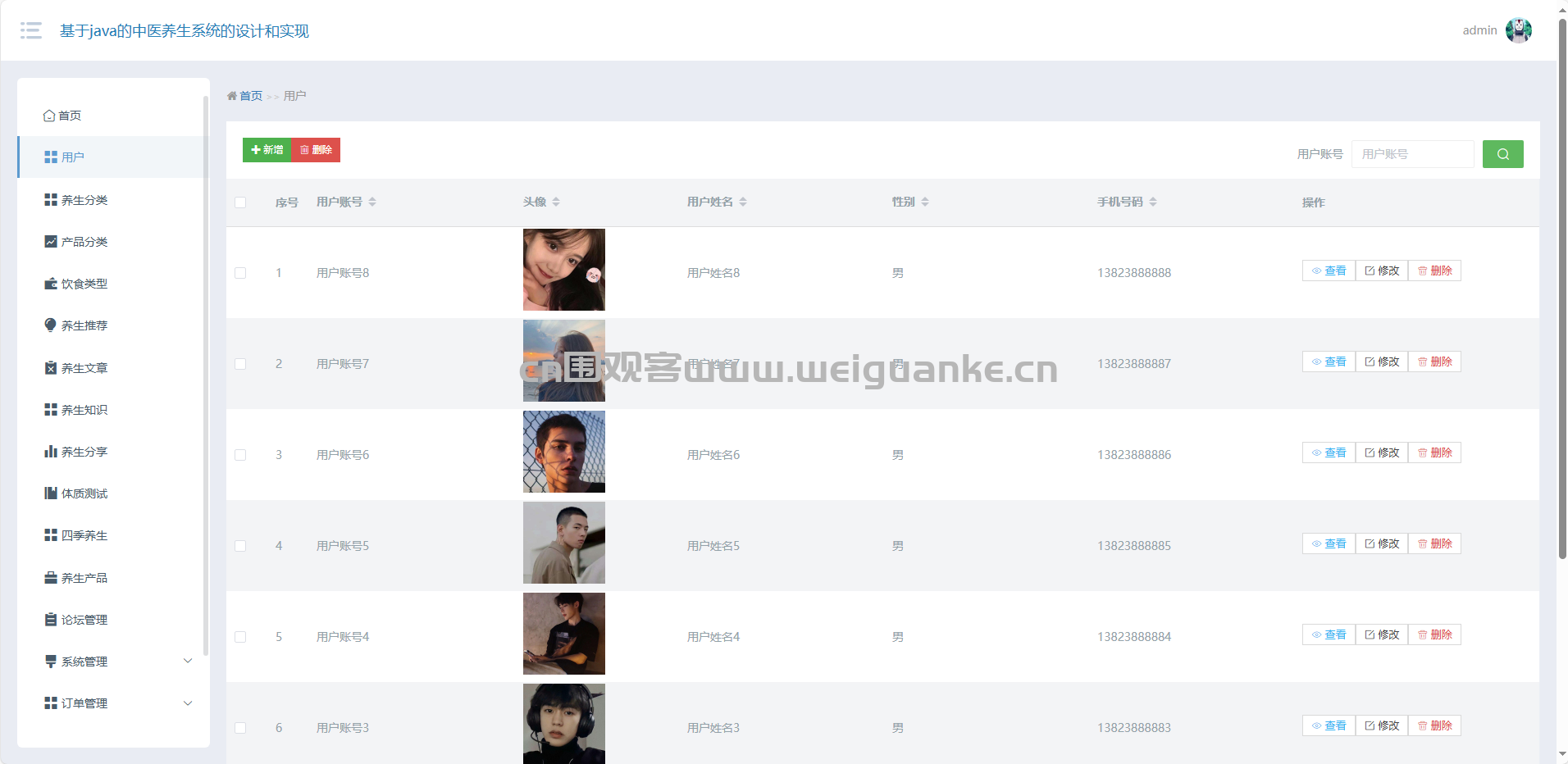Open 养生推荐 lightbulb icon in sidebar
Viewport: 1568px width, 764px height.
point(51,325)
